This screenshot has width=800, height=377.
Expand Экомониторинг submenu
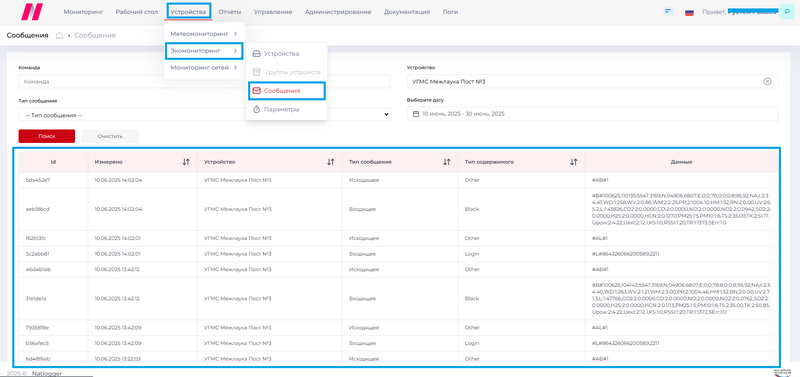(204, 51)
